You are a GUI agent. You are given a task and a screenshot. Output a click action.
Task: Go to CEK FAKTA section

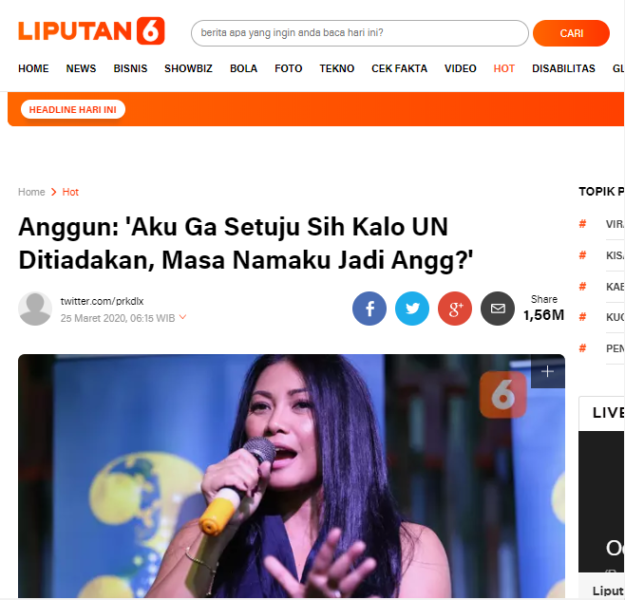399,69
